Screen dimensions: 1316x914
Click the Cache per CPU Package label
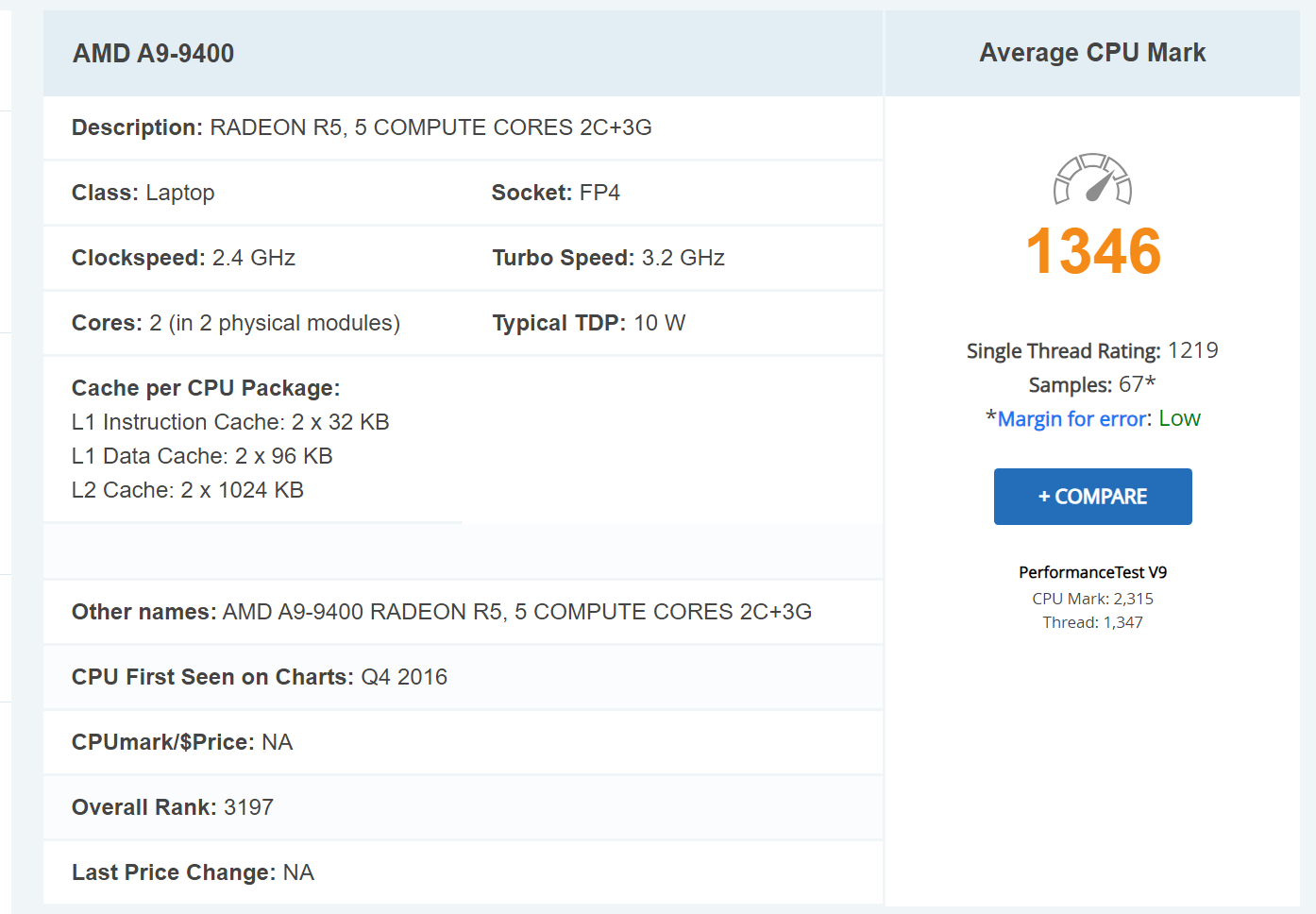pos(206,388)
